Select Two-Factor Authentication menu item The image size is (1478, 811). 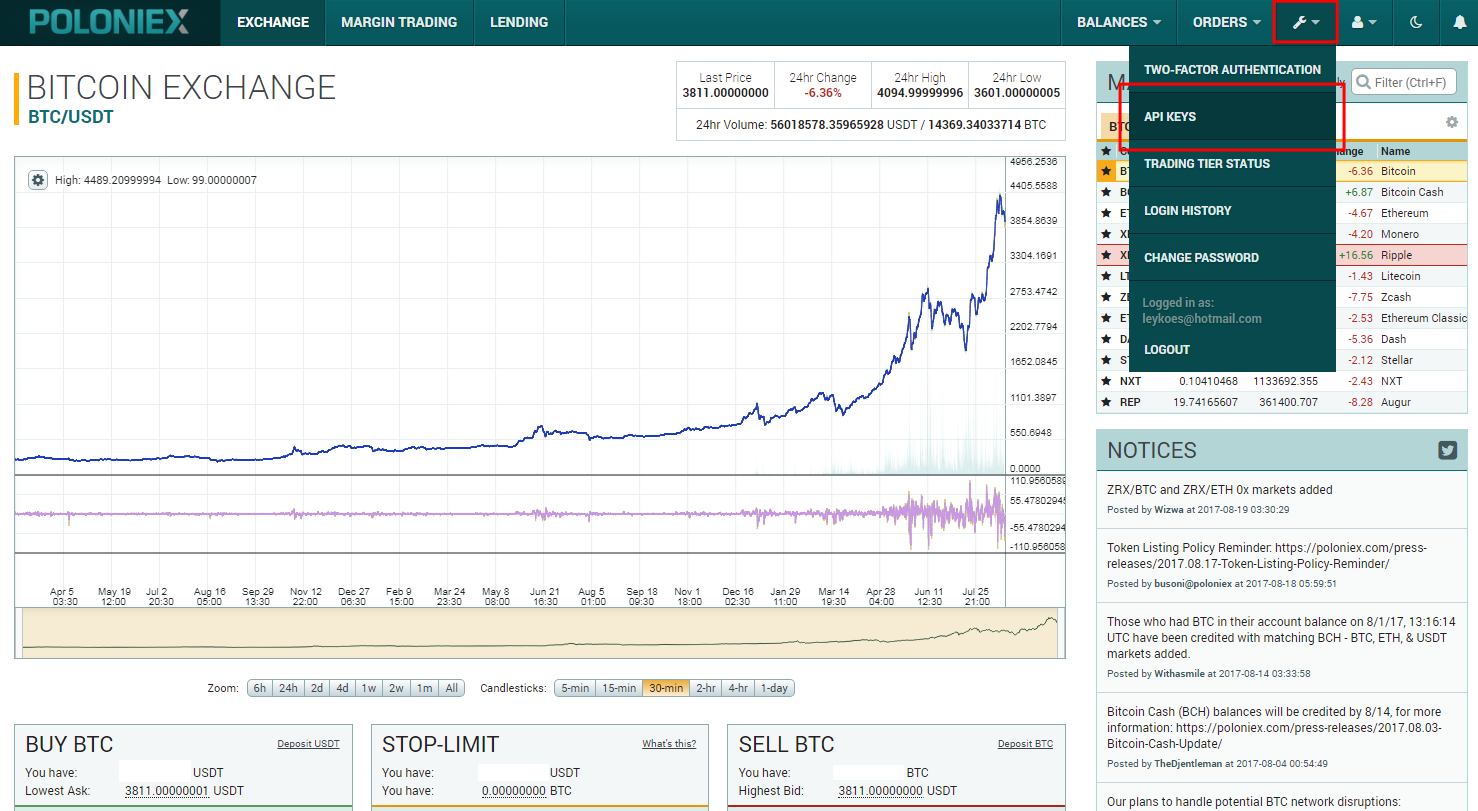1232,70
